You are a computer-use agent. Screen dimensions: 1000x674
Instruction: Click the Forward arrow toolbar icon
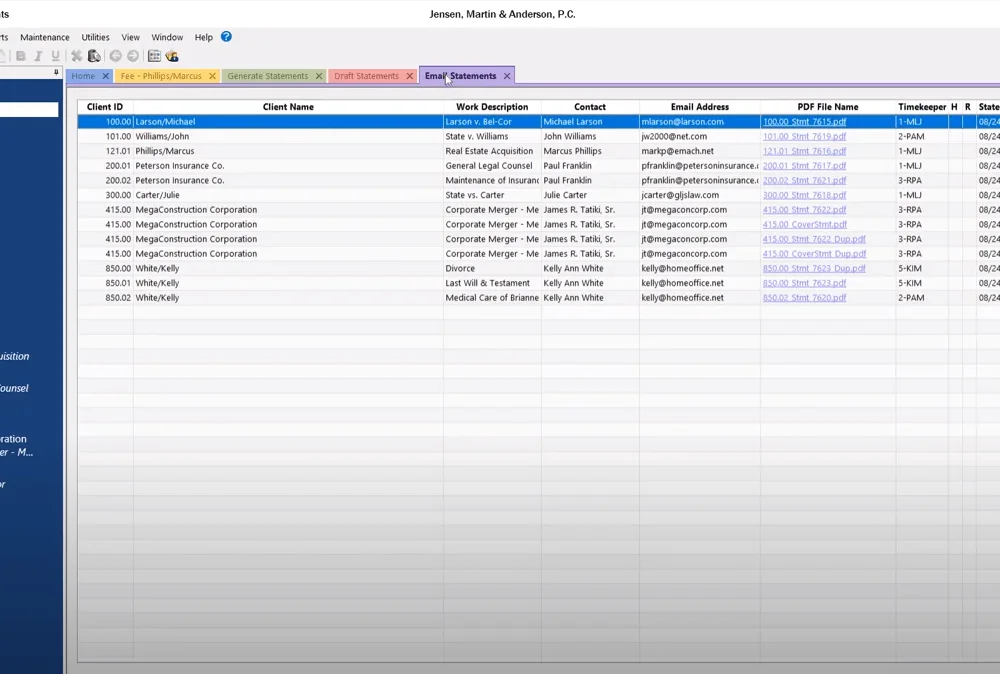133,56
